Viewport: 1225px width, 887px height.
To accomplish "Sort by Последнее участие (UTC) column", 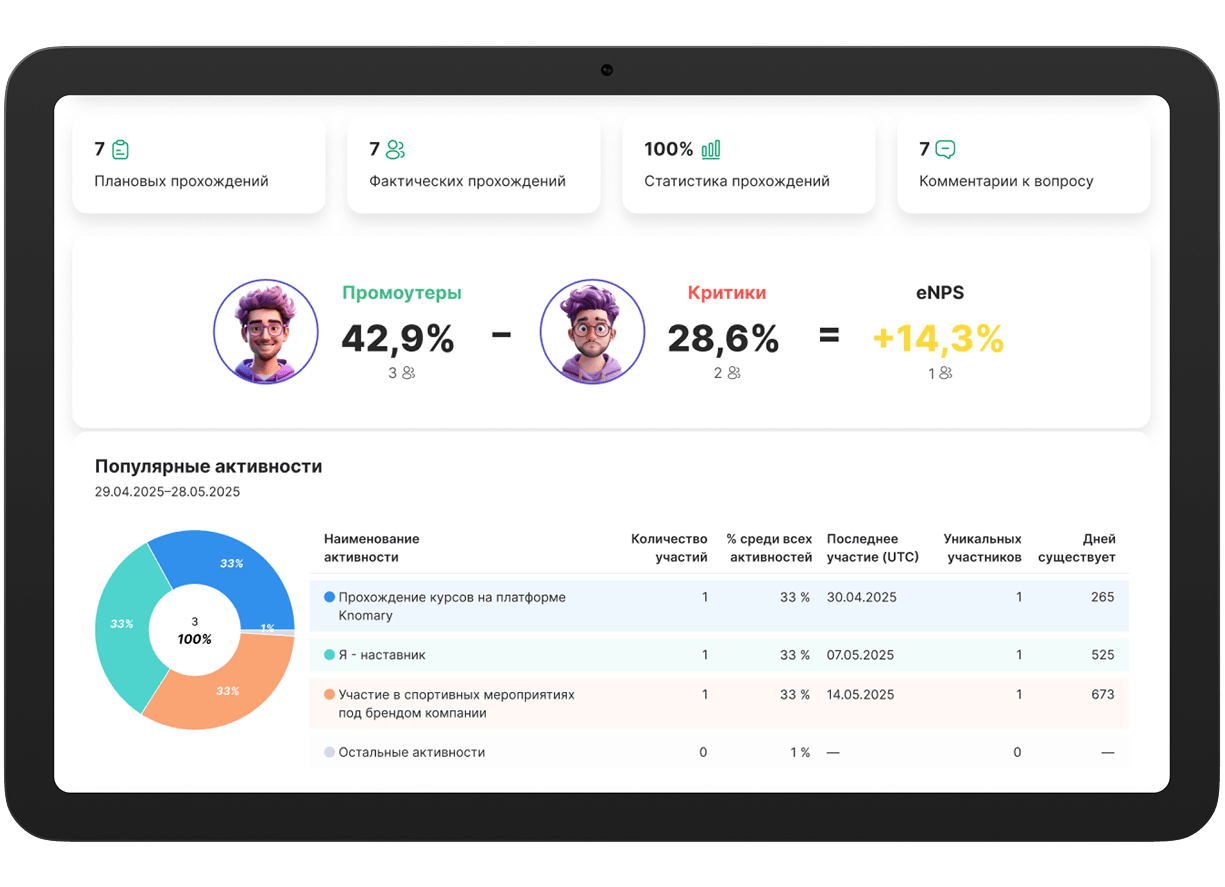I will (x=872, y=548).
